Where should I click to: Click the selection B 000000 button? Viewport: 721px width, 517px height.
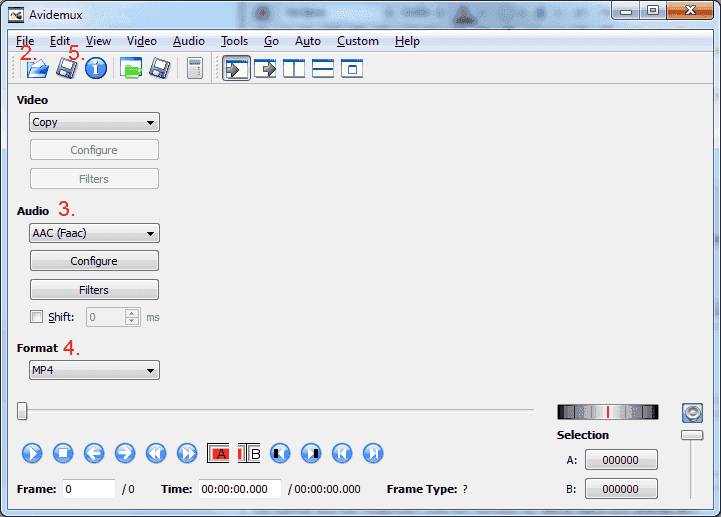click(x=621, y=489)
